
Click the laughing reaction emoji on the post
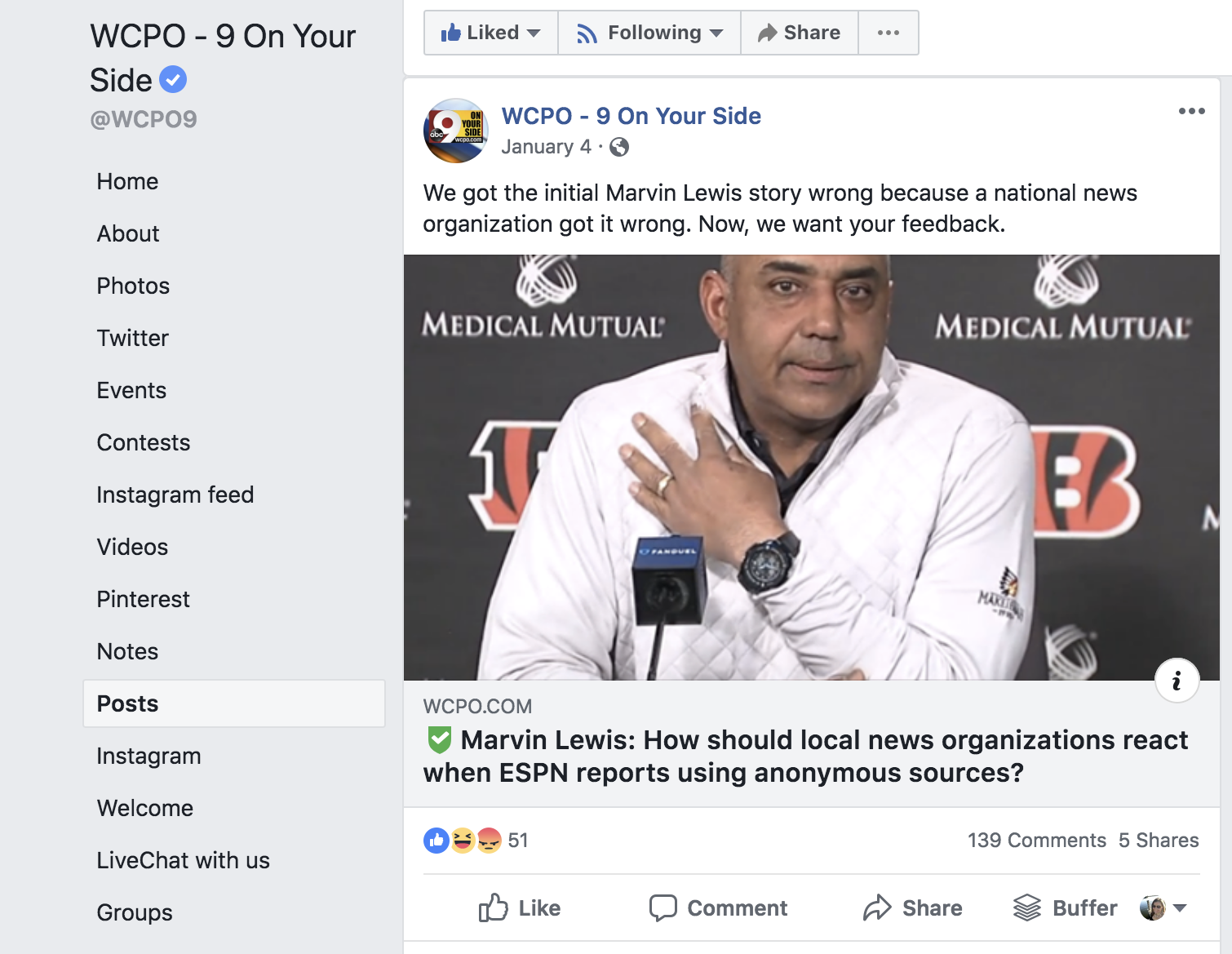[461, 840]
